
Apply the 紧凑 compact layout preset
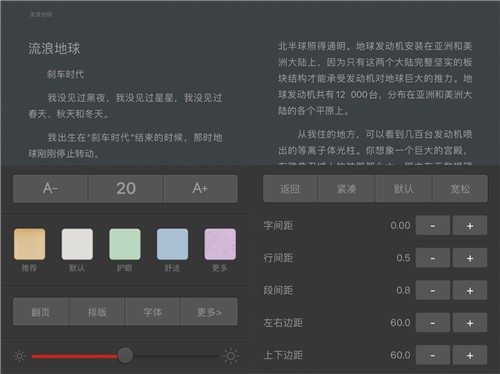pyautogui.click(x=346, y=189)
